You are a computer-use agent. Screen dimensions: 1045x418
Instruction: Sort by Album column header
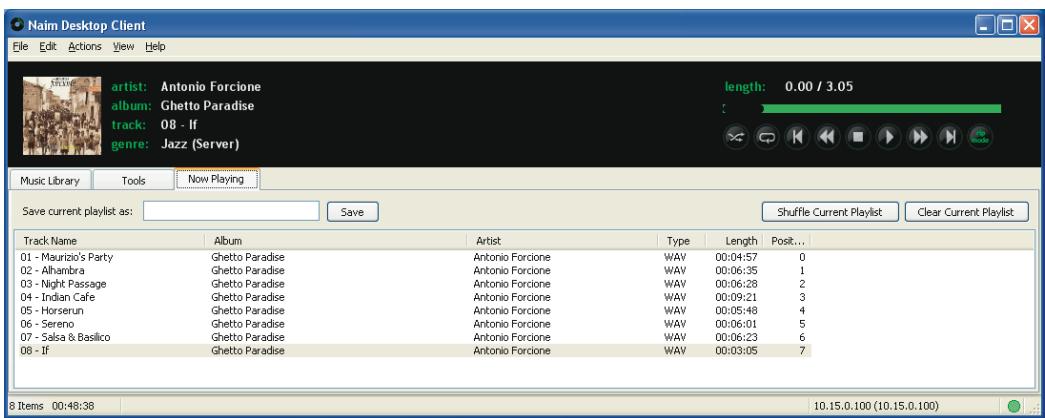pos(335,241)
